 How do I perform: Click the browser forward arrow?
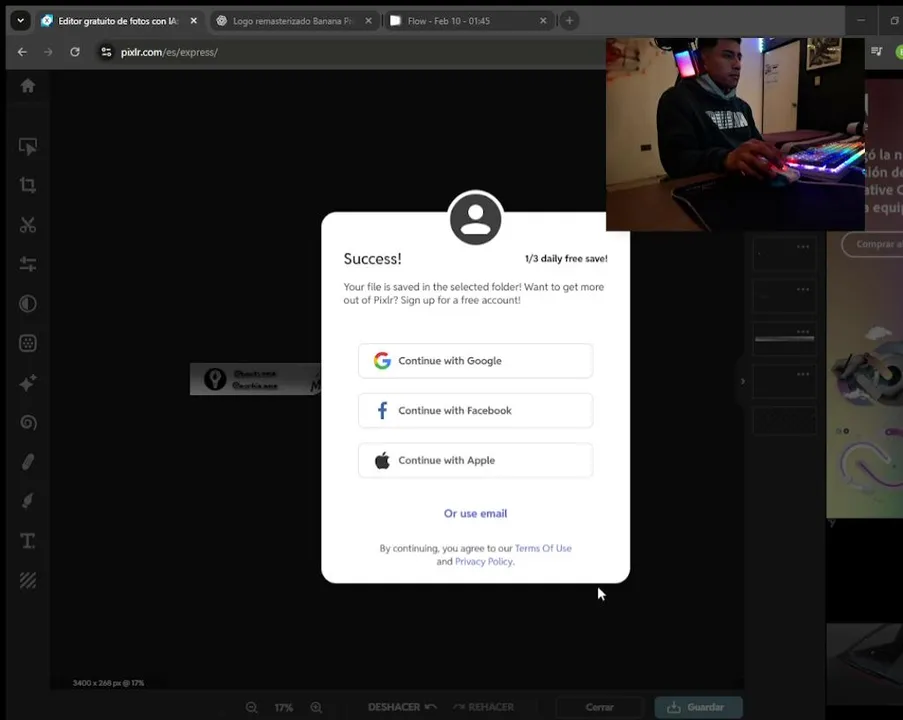point(48,52)
